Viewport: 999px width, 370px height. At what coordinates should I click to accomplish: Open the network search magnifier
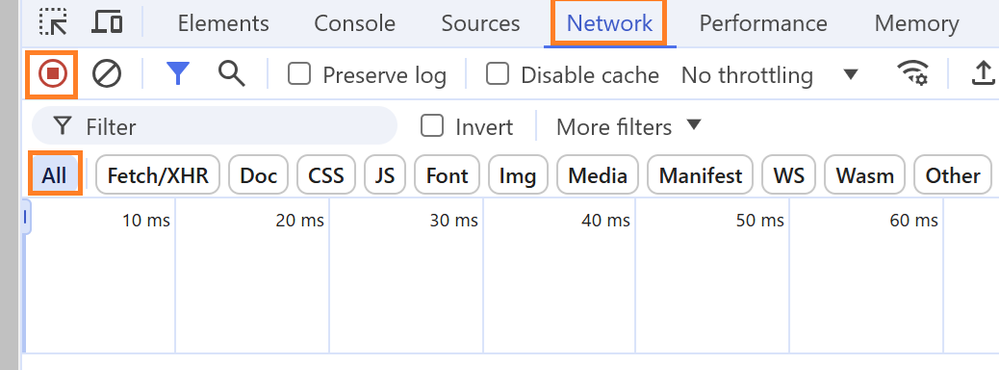231,74
